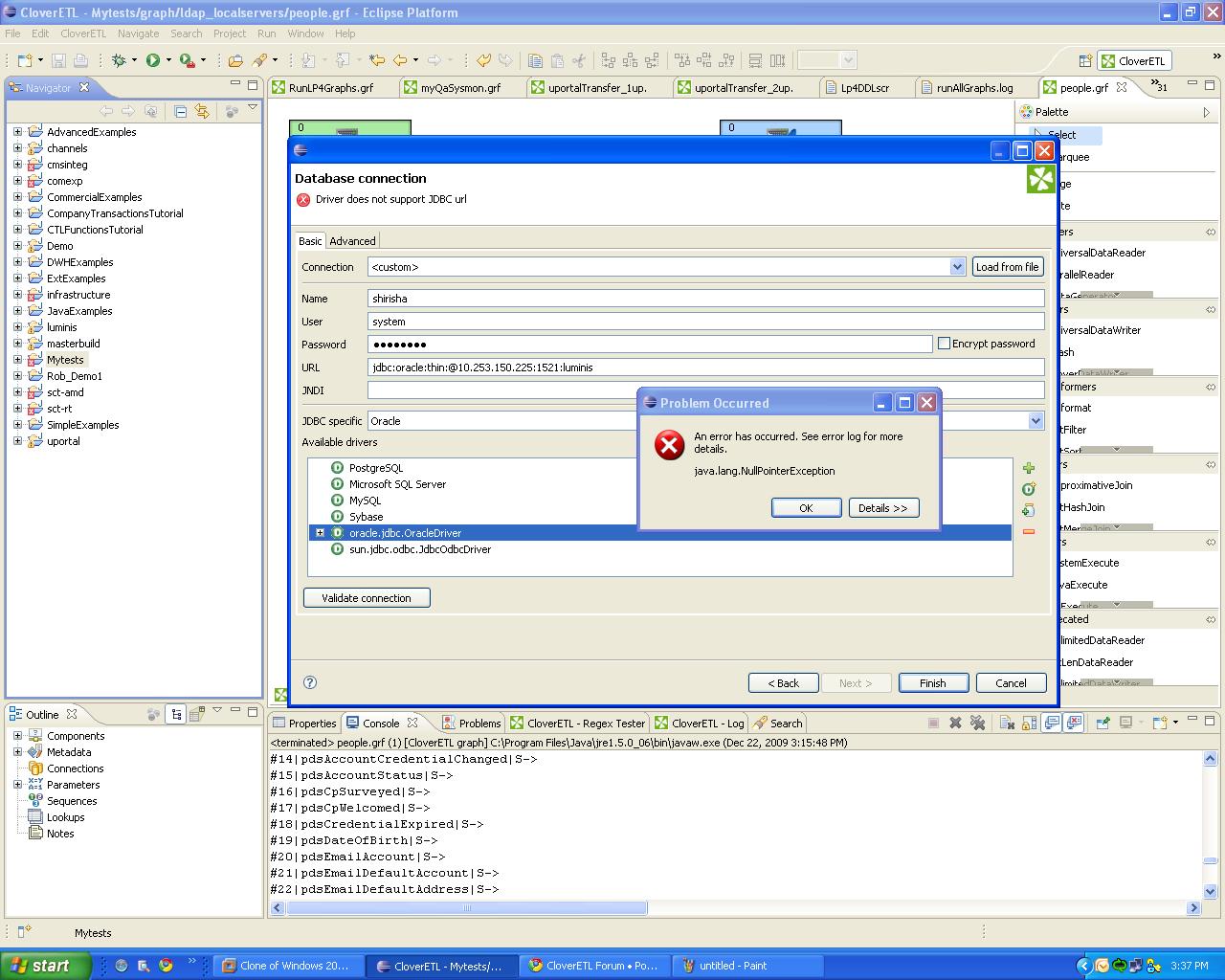Screen dimensions: 1225x980
Task: Close the Navigator view tab
Action: click(84, 87)
